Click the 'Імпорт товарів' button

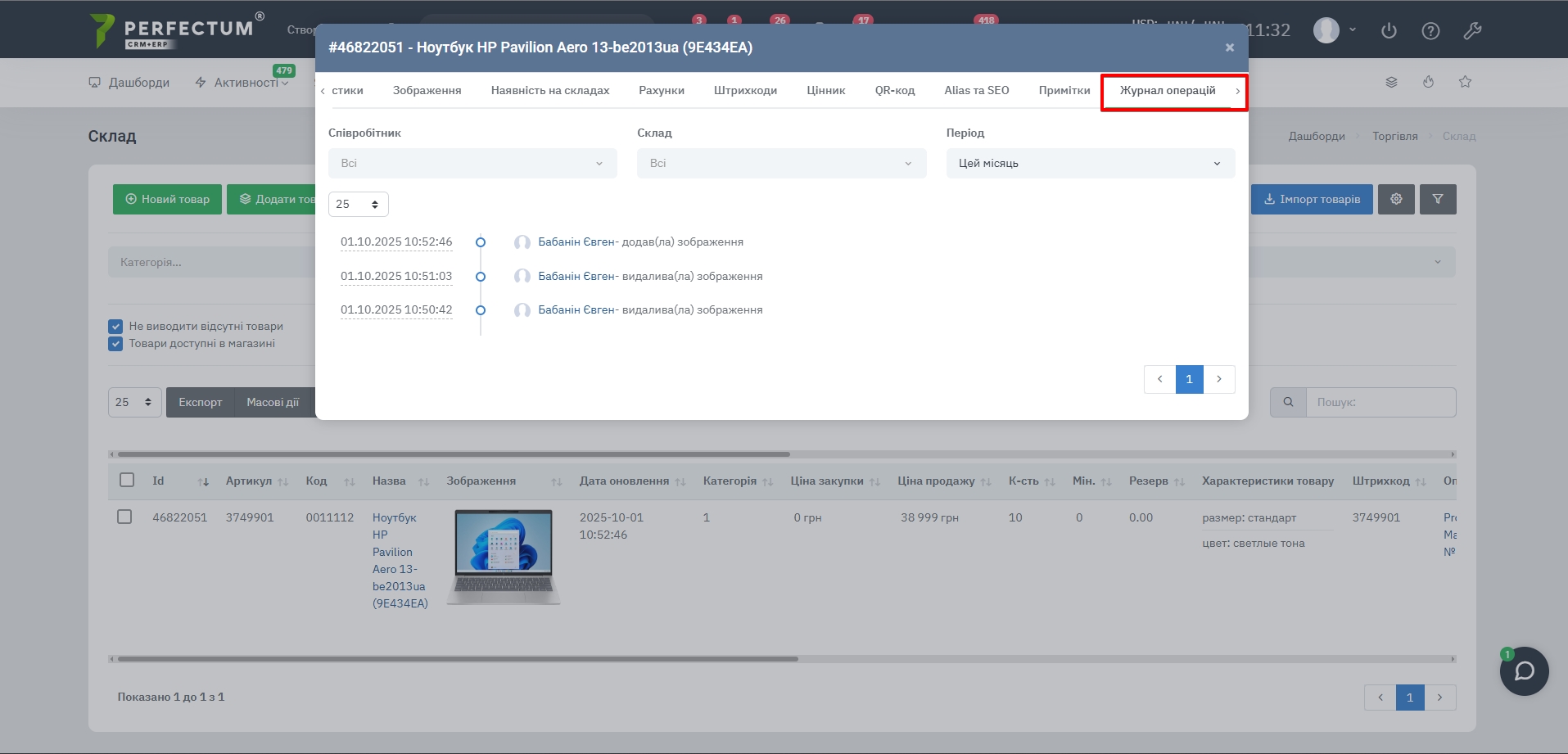[x=1311, y=199]
